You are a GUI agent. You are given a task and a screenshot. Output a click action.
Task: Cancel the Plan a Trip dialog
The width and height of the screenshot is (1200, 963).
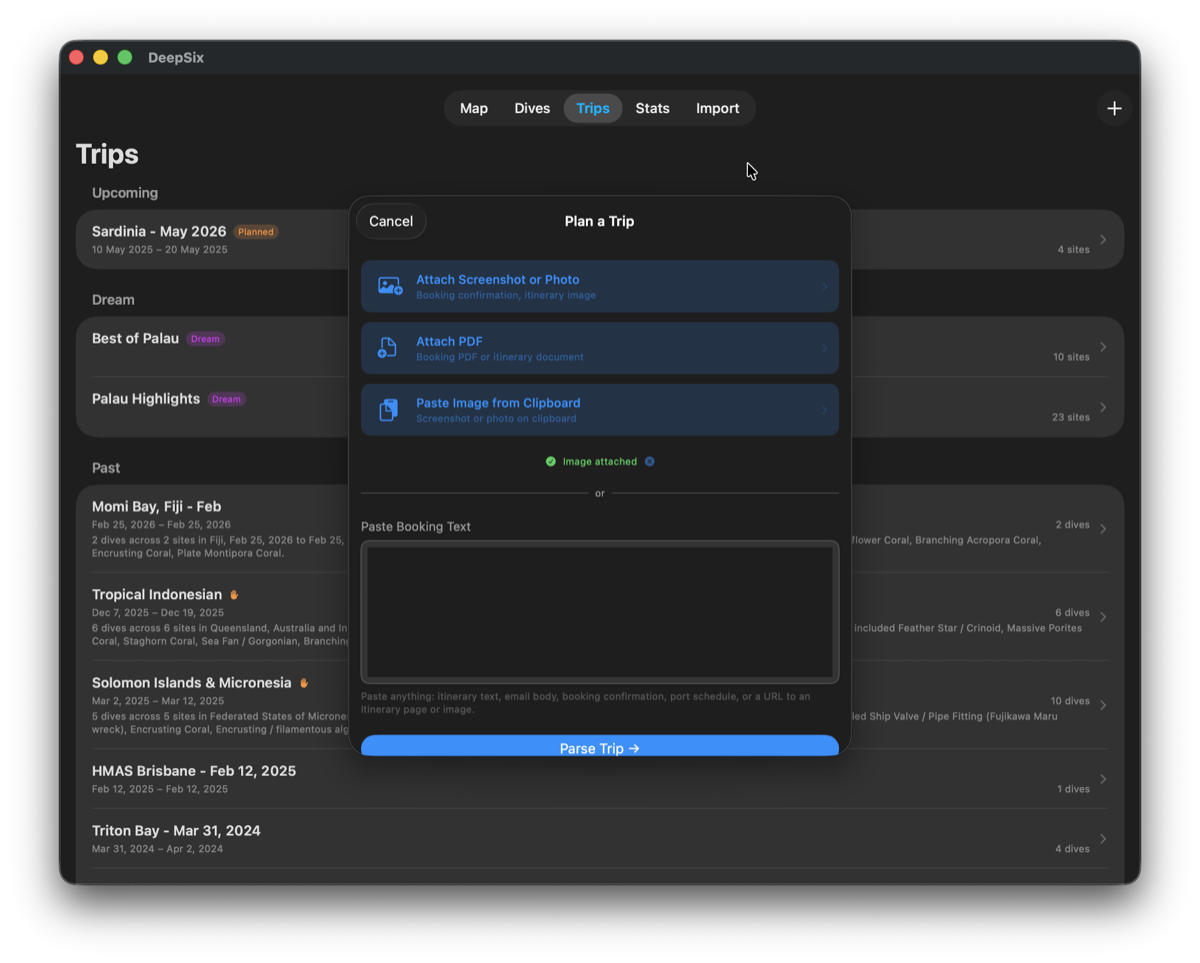point(391,221)
